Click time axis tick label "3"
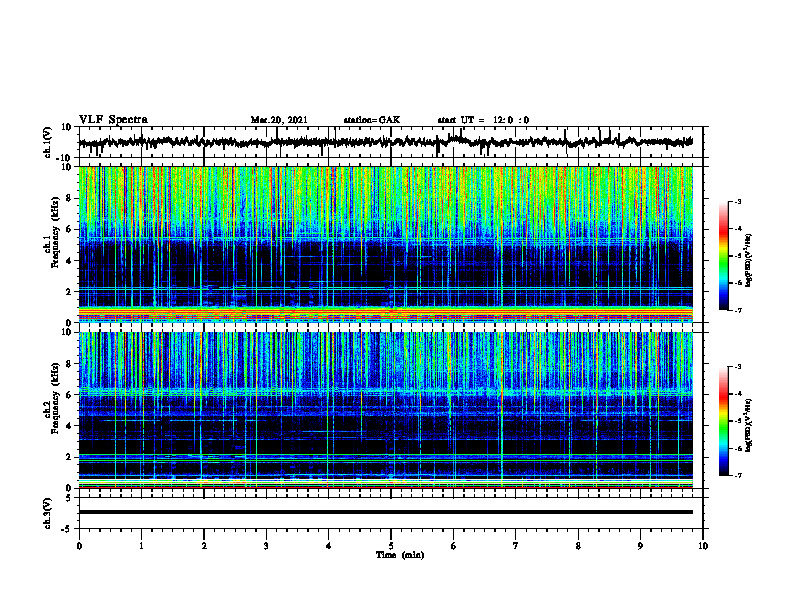 [x=266, y=546]
